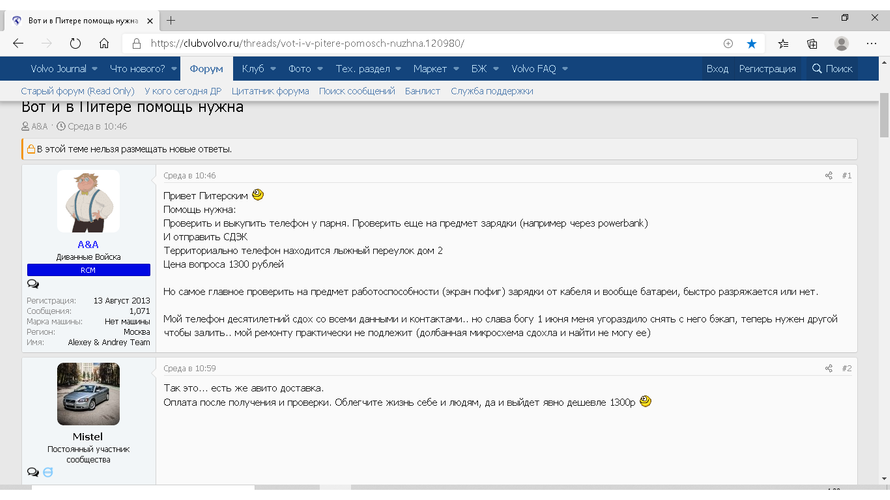This screenshot has height=500, width=890.
Task: Click the share icon on post #2
Action: coord(828,369)
